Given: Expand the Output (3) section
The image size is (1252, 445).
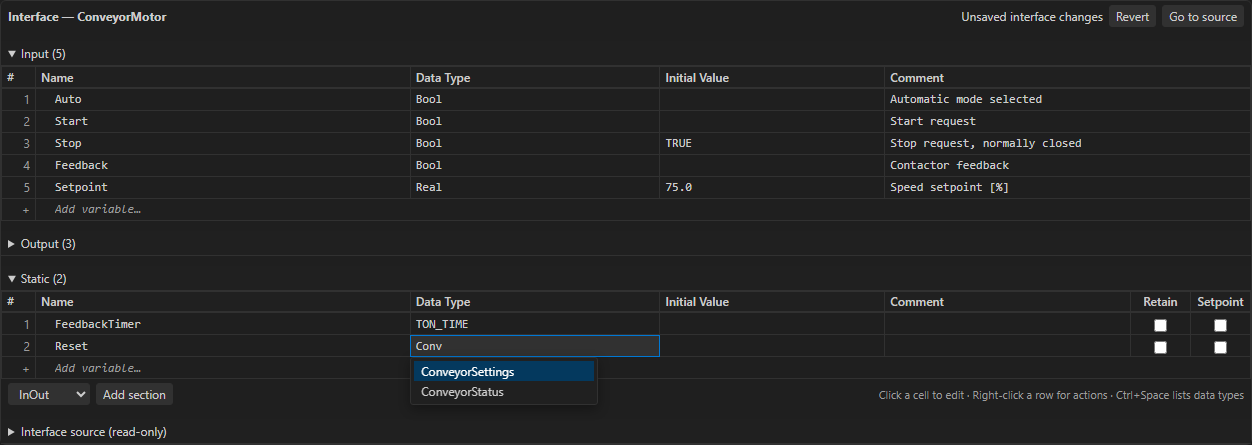Looking at the screenshot, I should coord(41,244).
